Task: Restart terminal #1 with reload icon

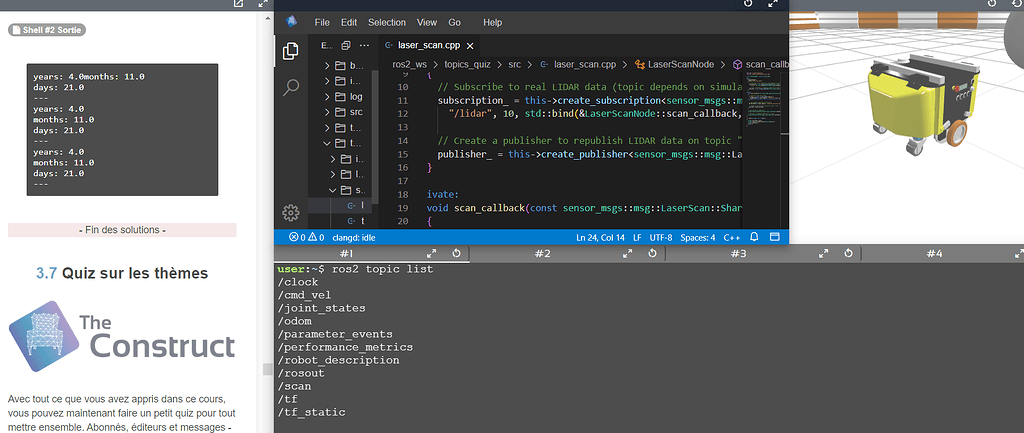Action: click(457, 254)
